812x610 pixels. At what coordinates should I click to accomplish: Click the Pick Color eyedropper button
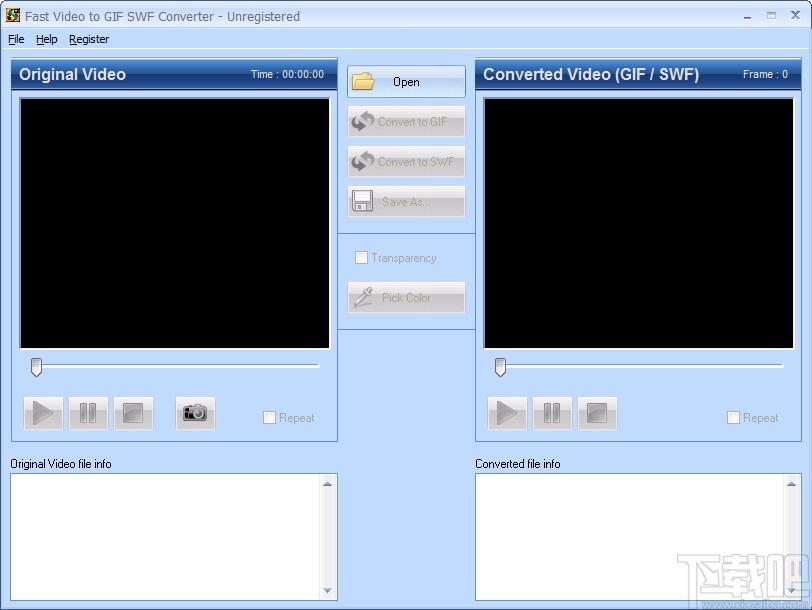(x=406, y=298)
